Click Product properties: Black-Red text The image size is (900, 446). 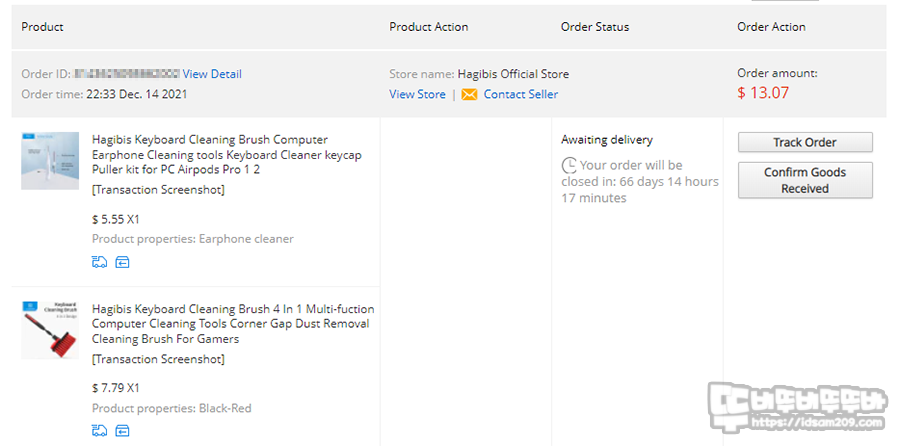coord(172,409)
